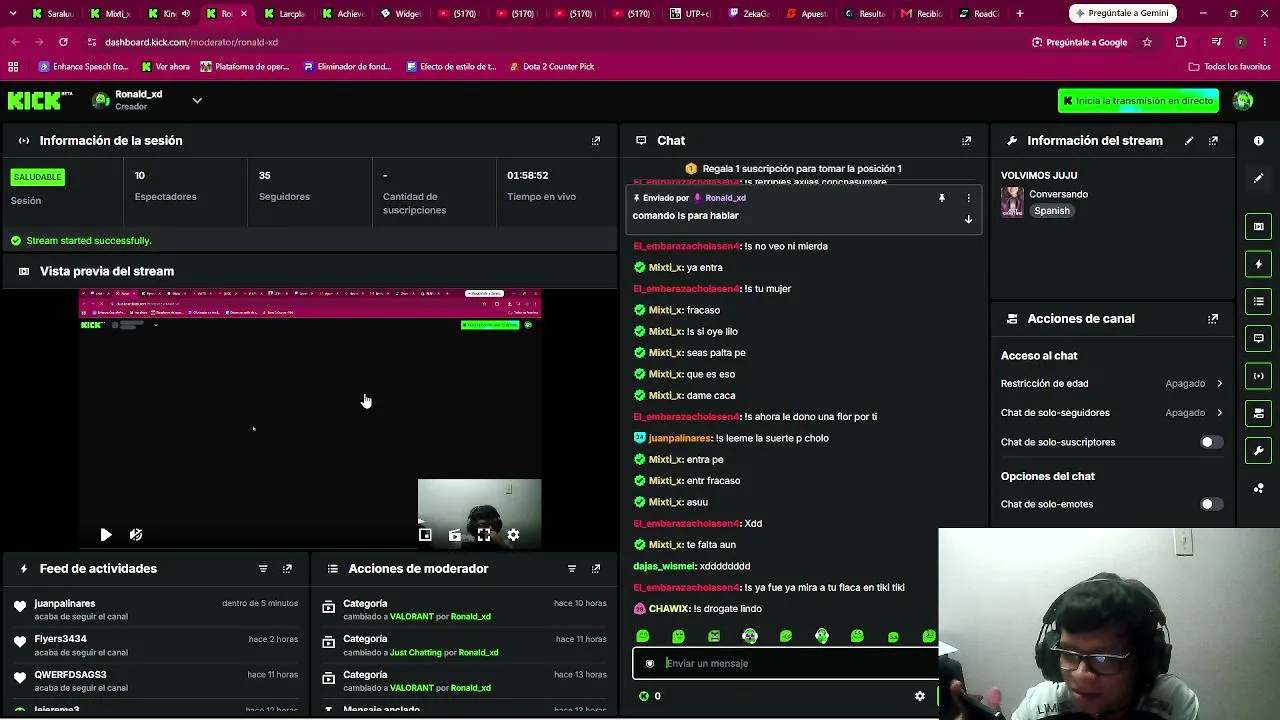This screenshot has height=720, width=1280.
Task: Pop out the Chat panel
Action: (966, 141)
